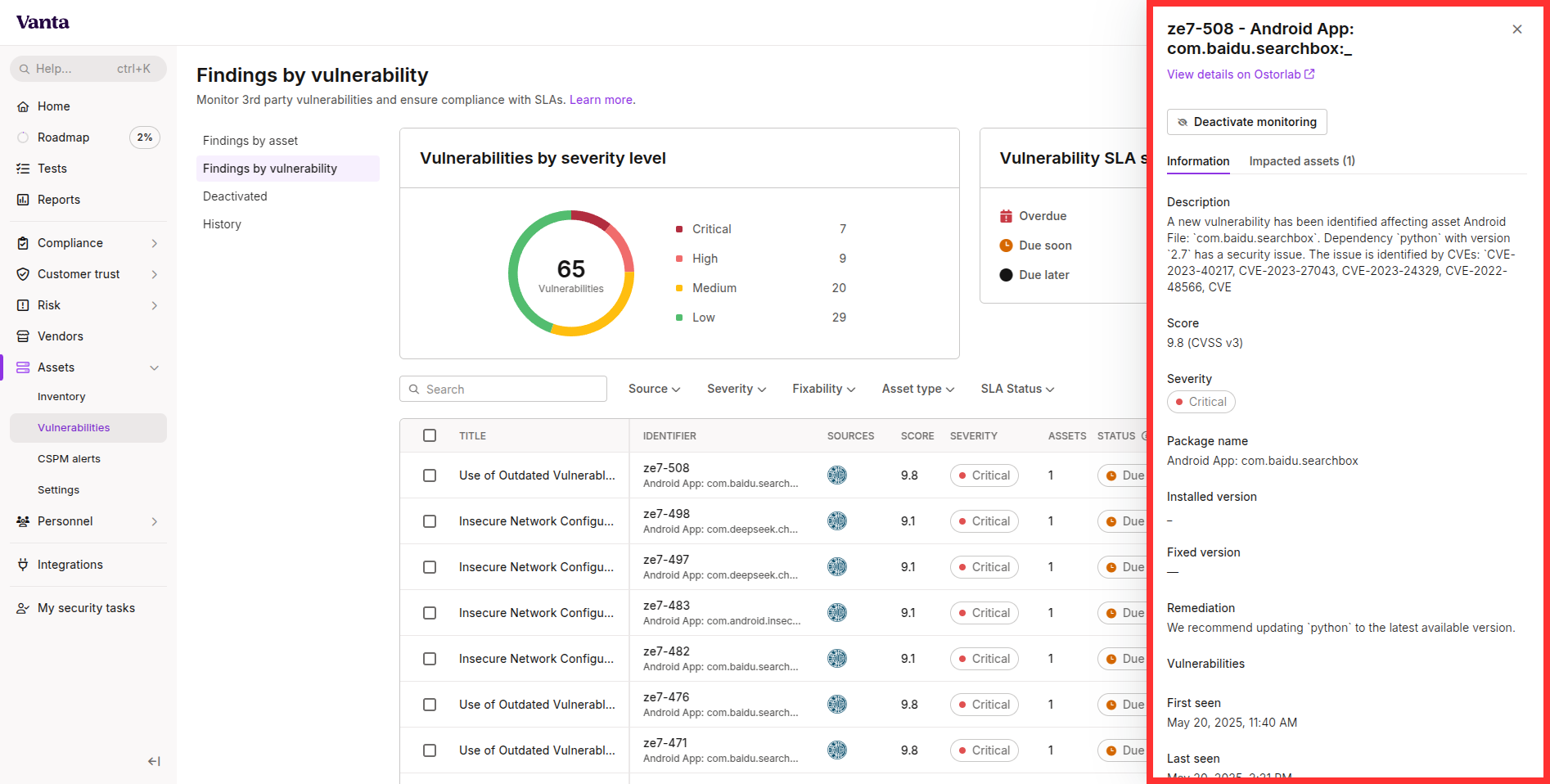1550x784 pixels.
Task: Click the Assets server icon
Action: click(x=23, y=367)
